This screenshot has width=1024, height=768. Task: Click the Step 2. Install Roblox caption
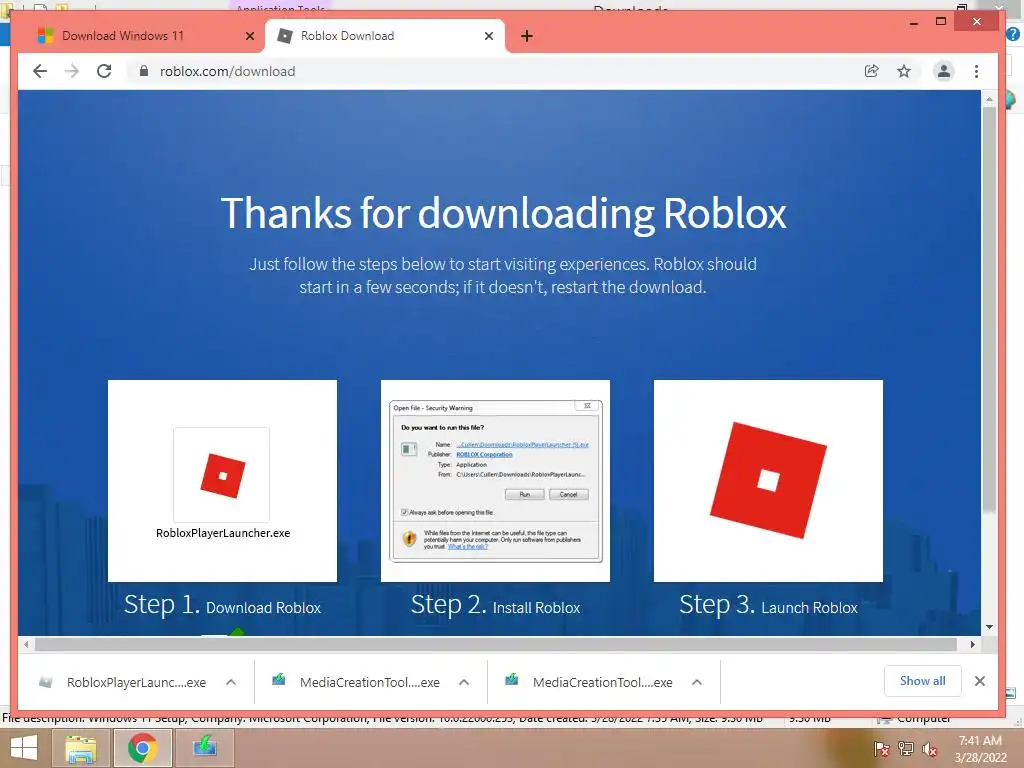(x=496, y=605)
